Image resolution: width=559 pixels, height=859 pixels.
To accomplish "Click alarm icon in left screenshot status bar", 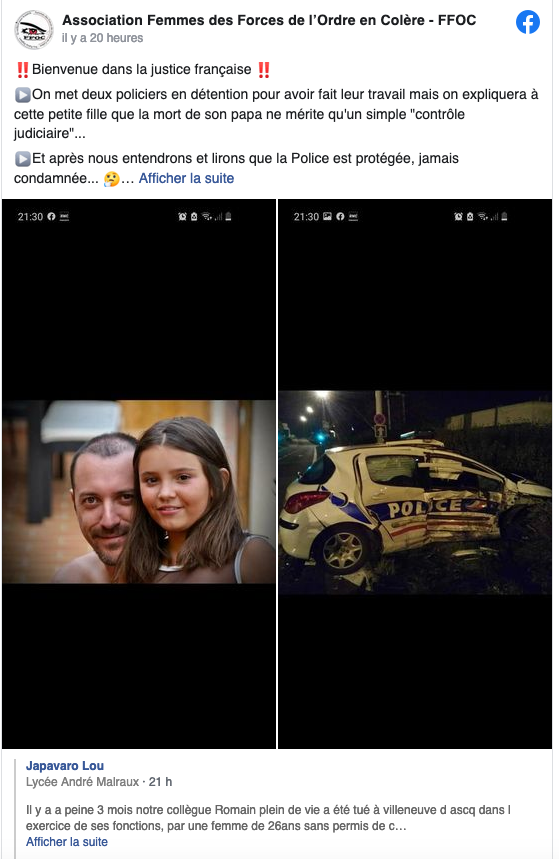I will (182, 217).
